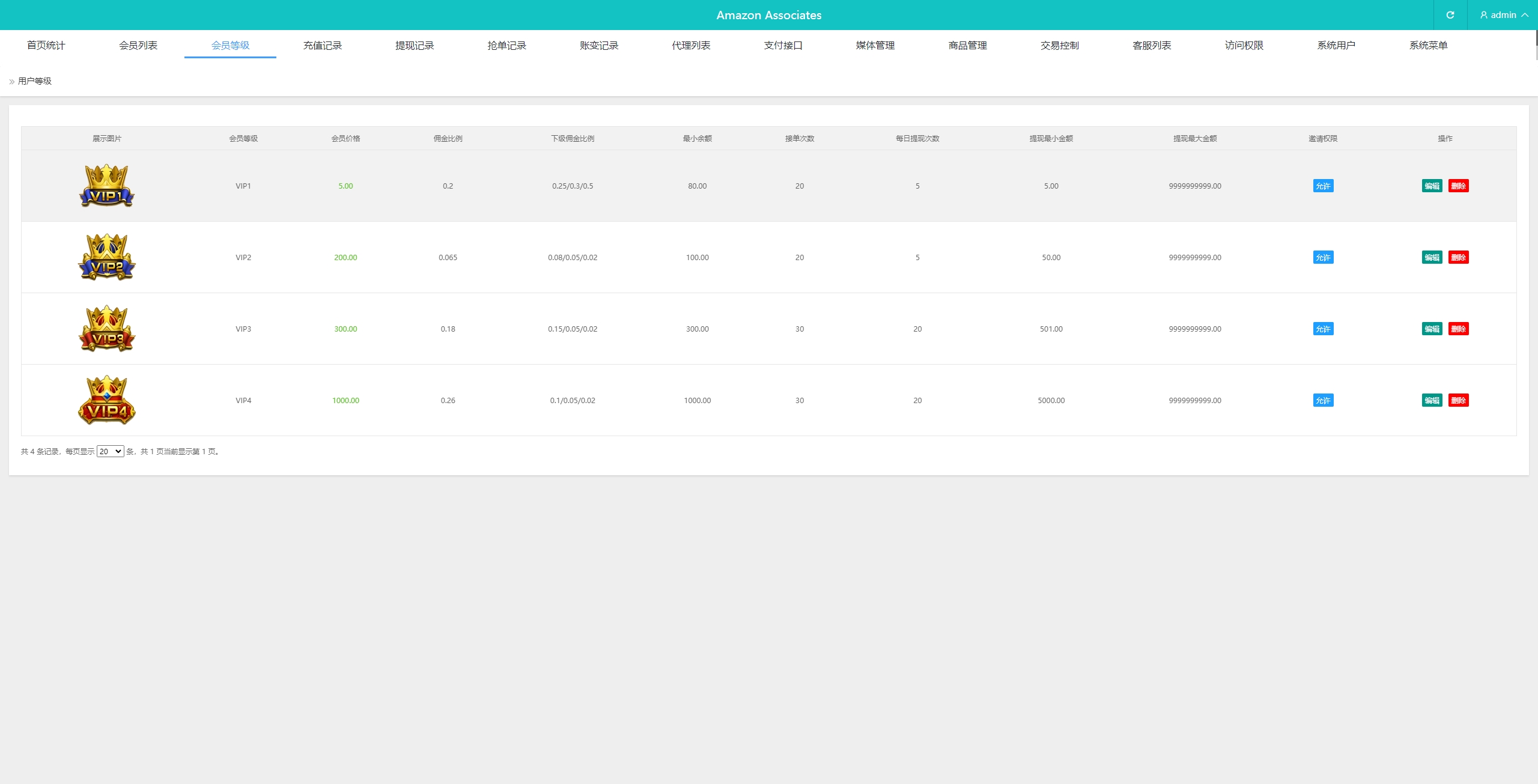Click the refresh icon in header

click(x=1450, y=15)
